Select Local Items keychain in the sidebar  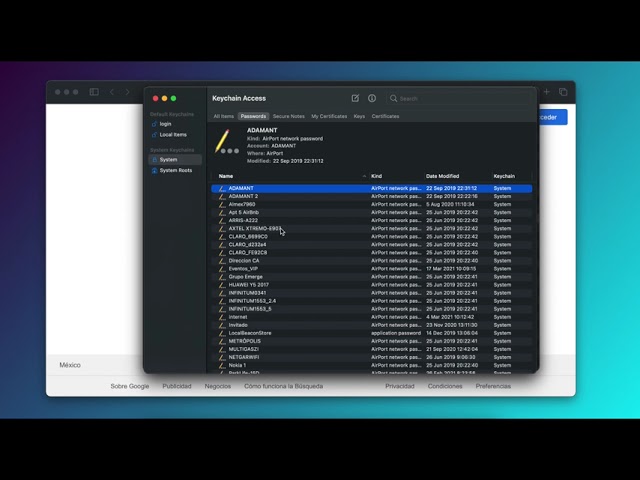coord(175,135)
